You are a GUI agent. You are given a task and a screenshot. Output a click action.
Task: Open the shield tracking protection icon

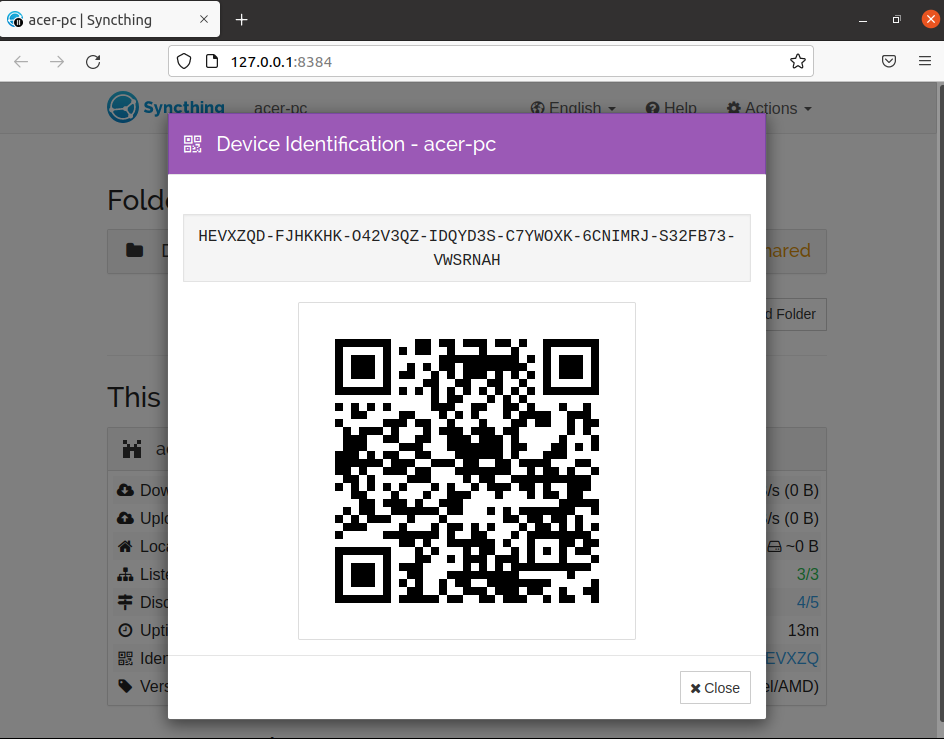184,61
